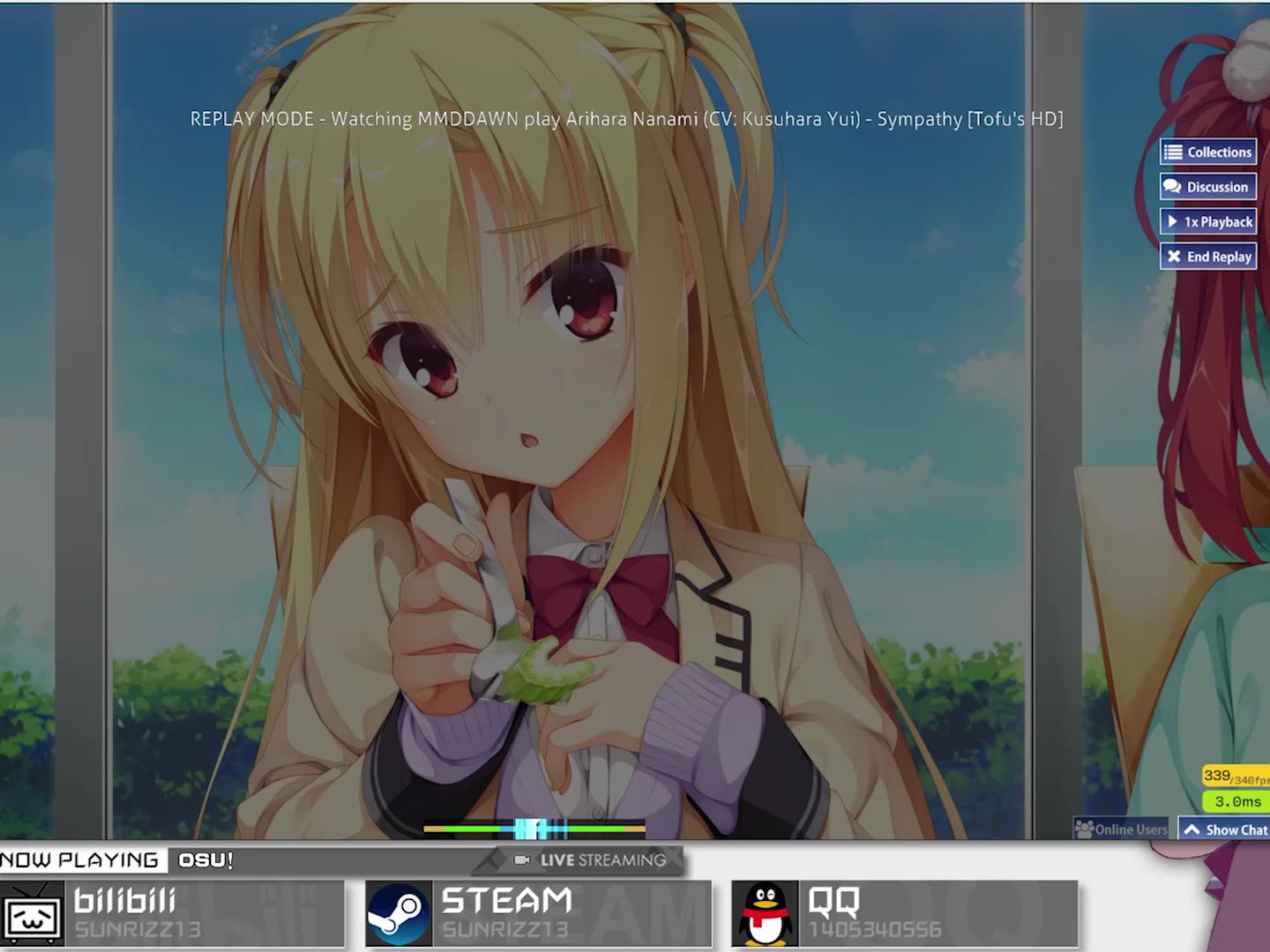This screenshot has width=1270, height=952.
Task: Click the REPLAY MODE title text
Action: click(x=627, y=119)
